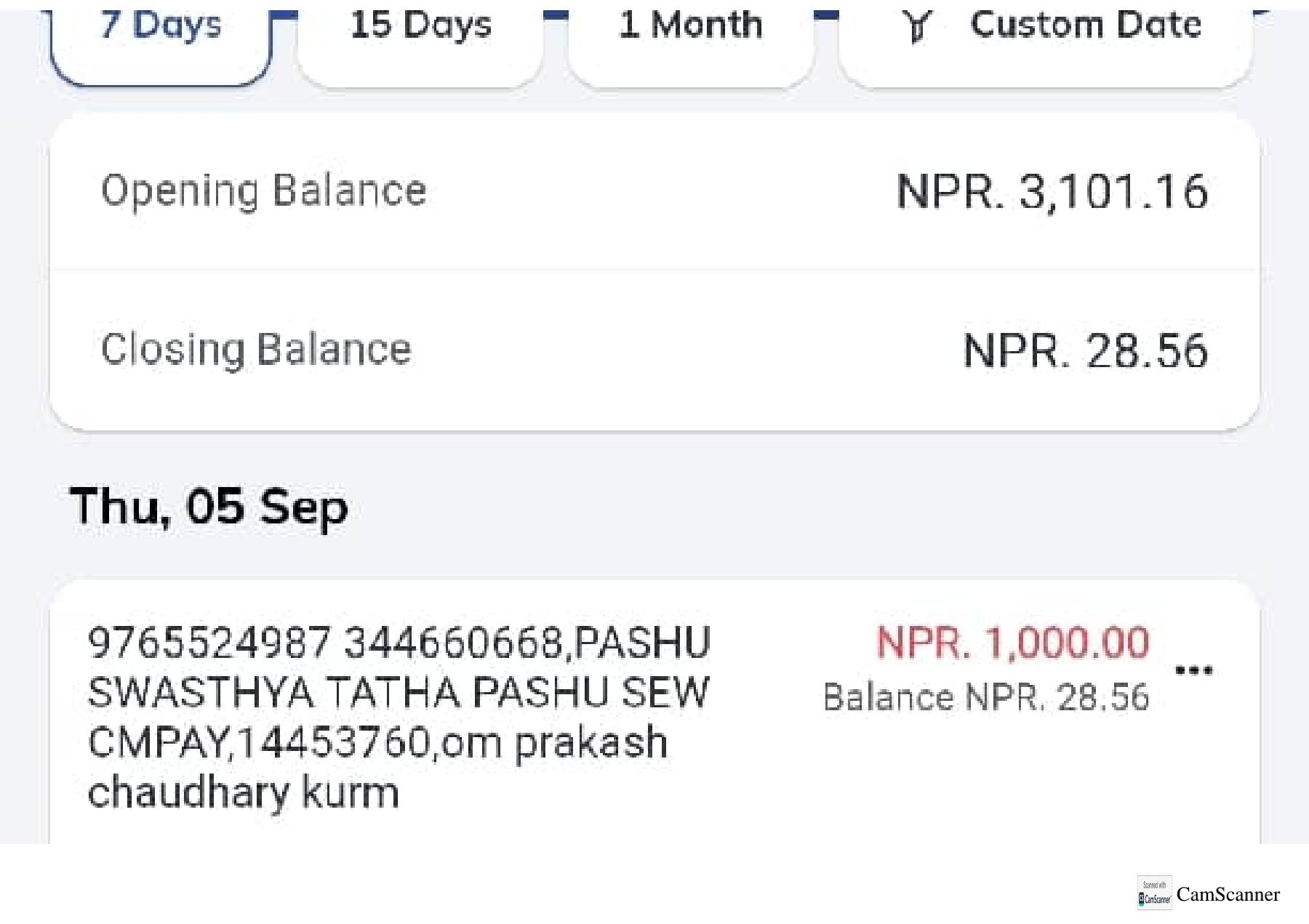
Task: Click the CamScanner logo icon
Action: (1155, 893)
